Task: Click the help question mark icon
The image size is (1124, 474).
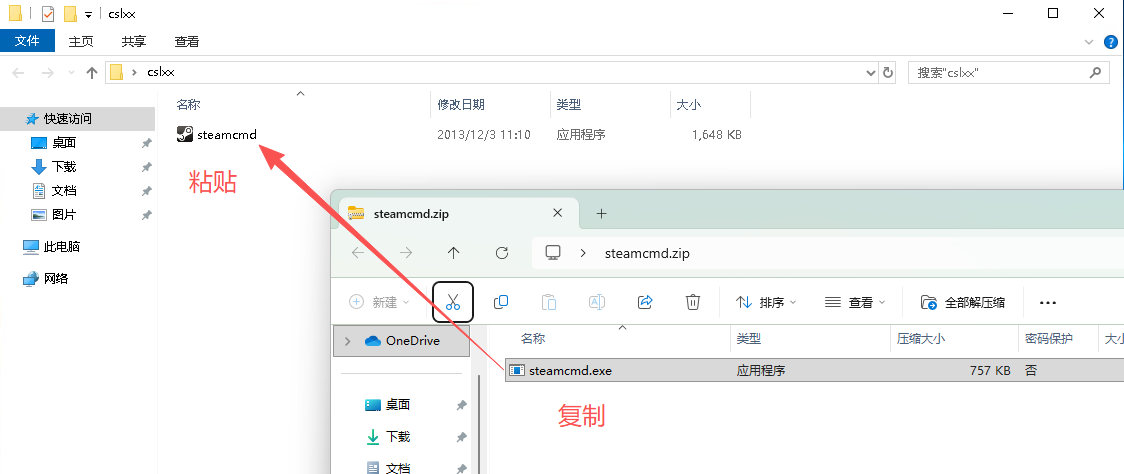Action: tap(1110, 42)
